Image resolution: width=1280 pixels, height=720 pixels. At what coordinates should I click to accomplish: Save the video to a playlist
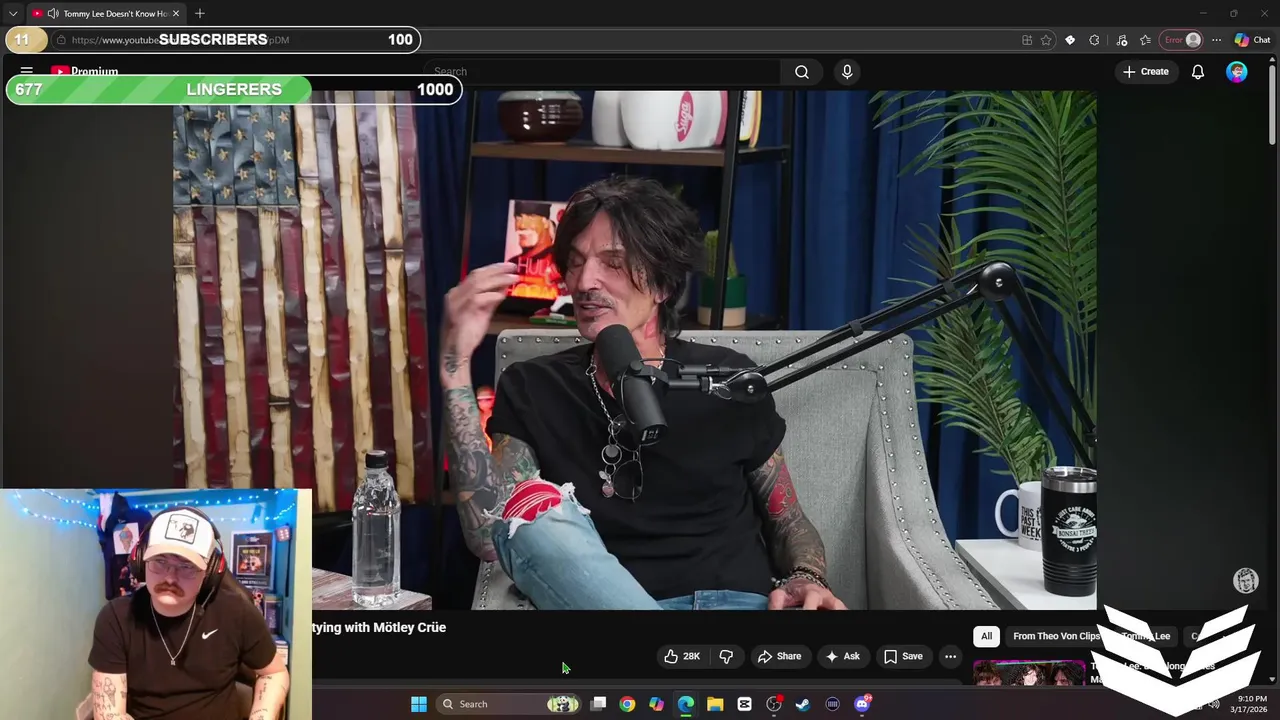tap(903, 656)
